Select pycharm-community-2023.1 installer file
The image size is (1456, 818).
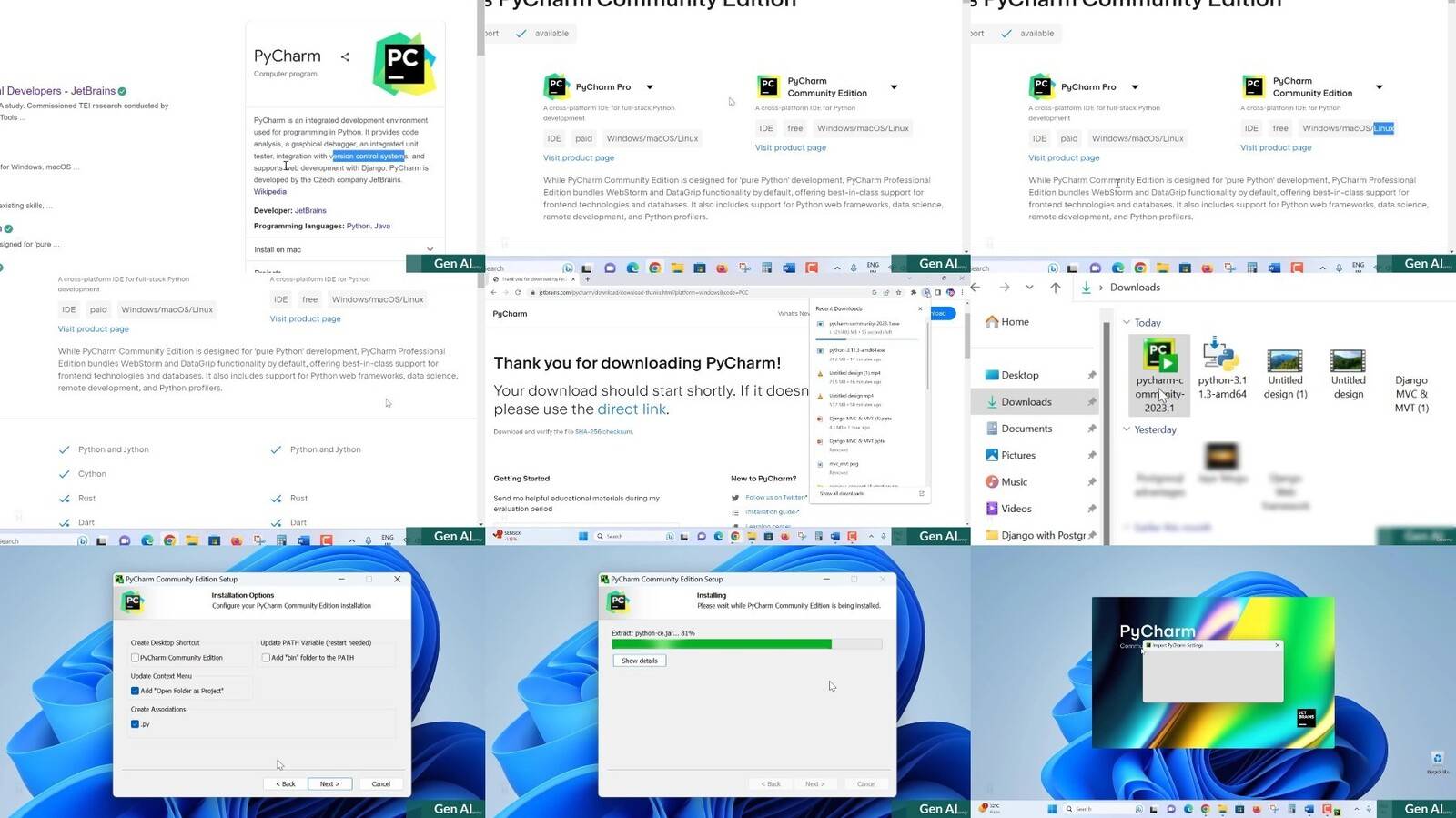(1159, 375)
